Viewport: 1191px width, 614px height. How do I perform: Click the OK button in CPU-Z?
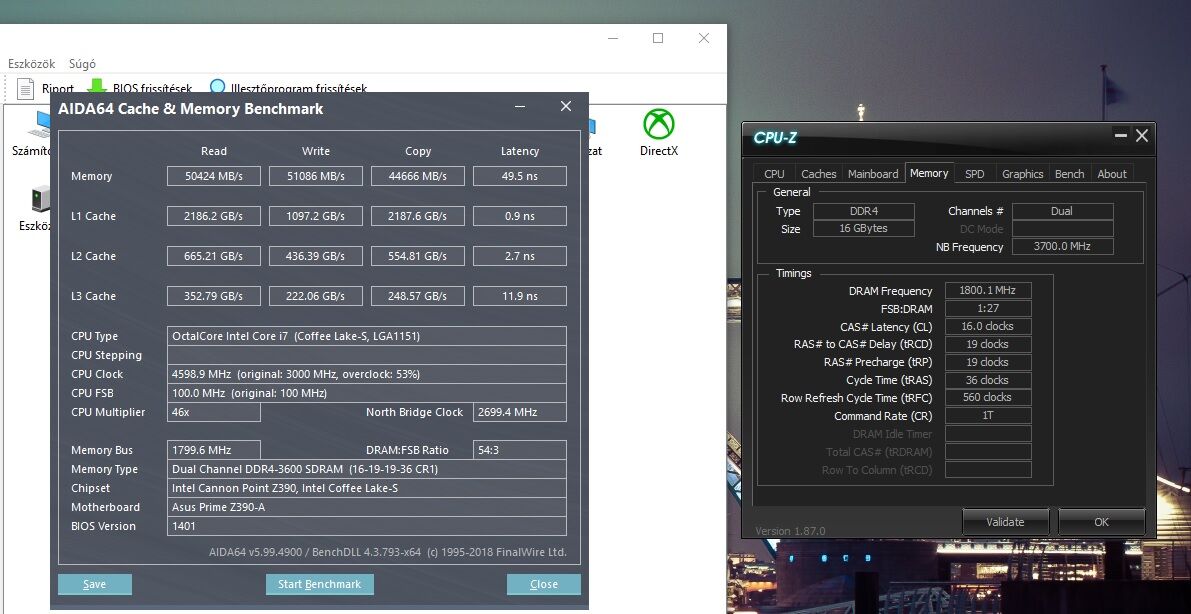pyautogui.click(x=1101, y=522)
